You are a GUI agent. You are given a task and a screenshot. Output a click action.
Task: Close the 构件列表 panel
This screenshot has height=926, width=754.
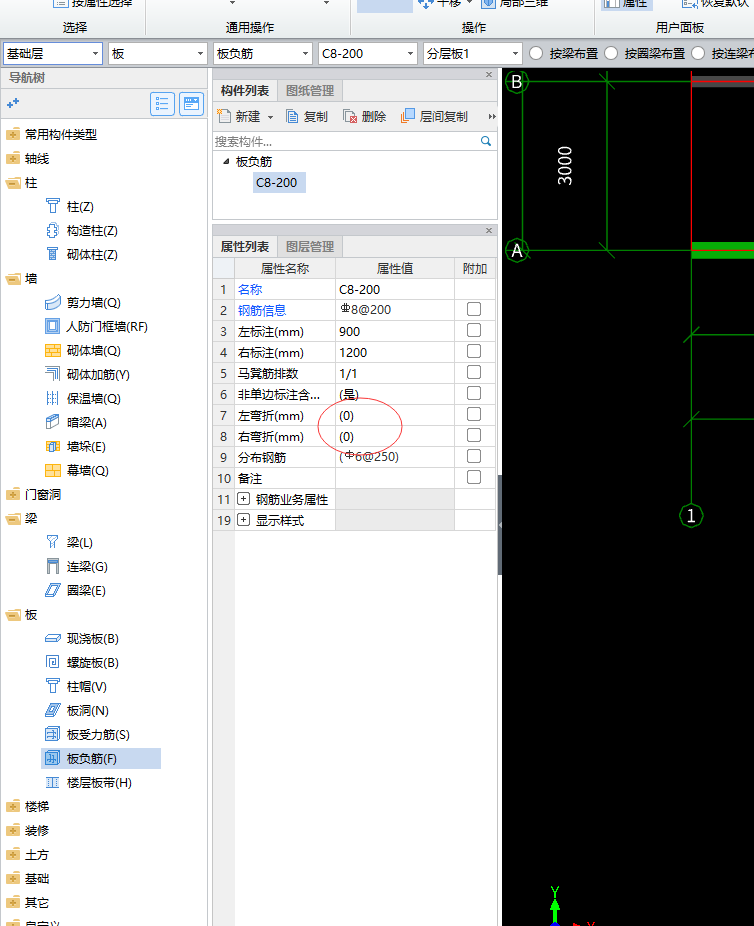coord(489,74)
